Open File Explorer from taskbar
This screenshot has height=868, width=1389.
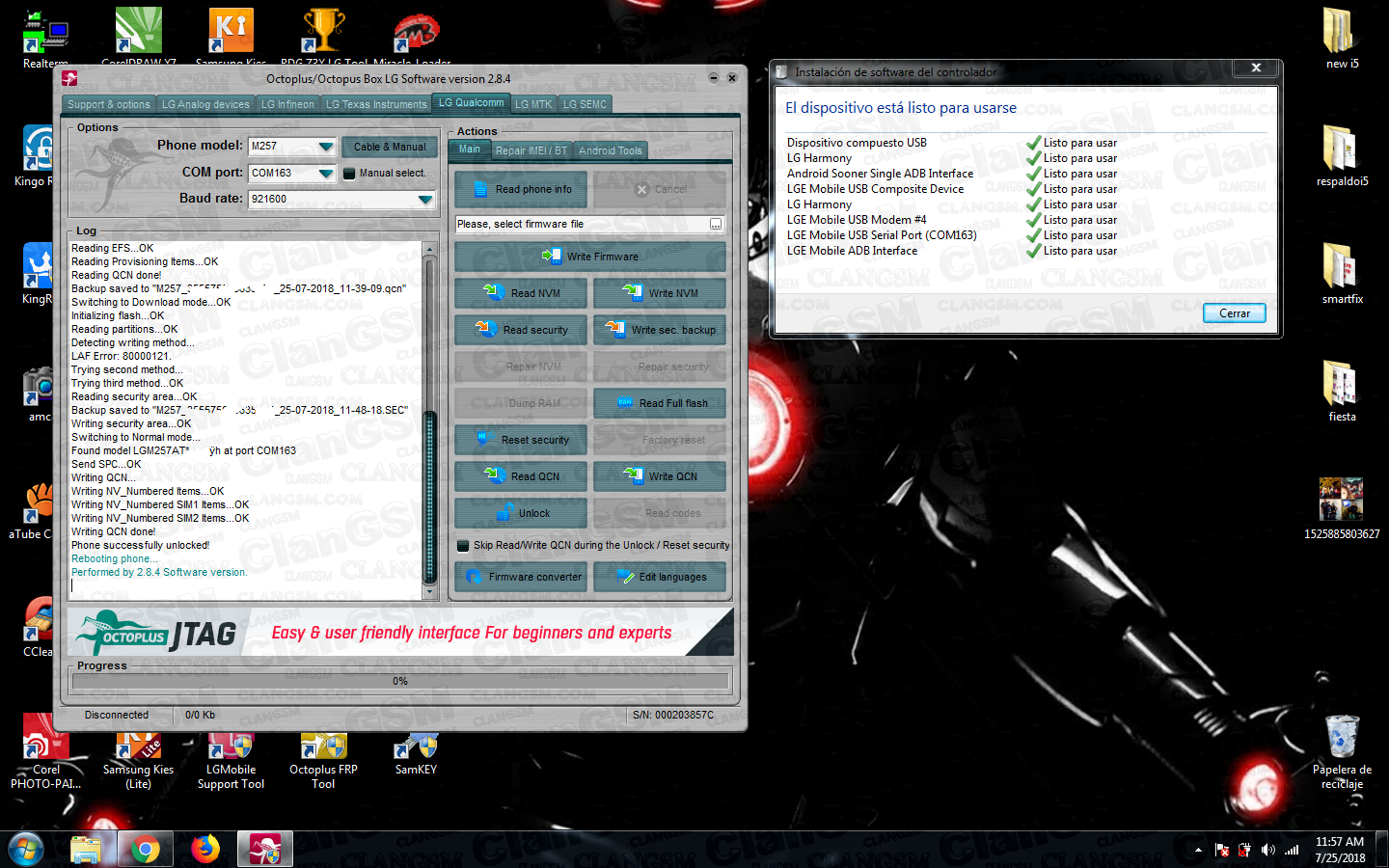[86, 850]
